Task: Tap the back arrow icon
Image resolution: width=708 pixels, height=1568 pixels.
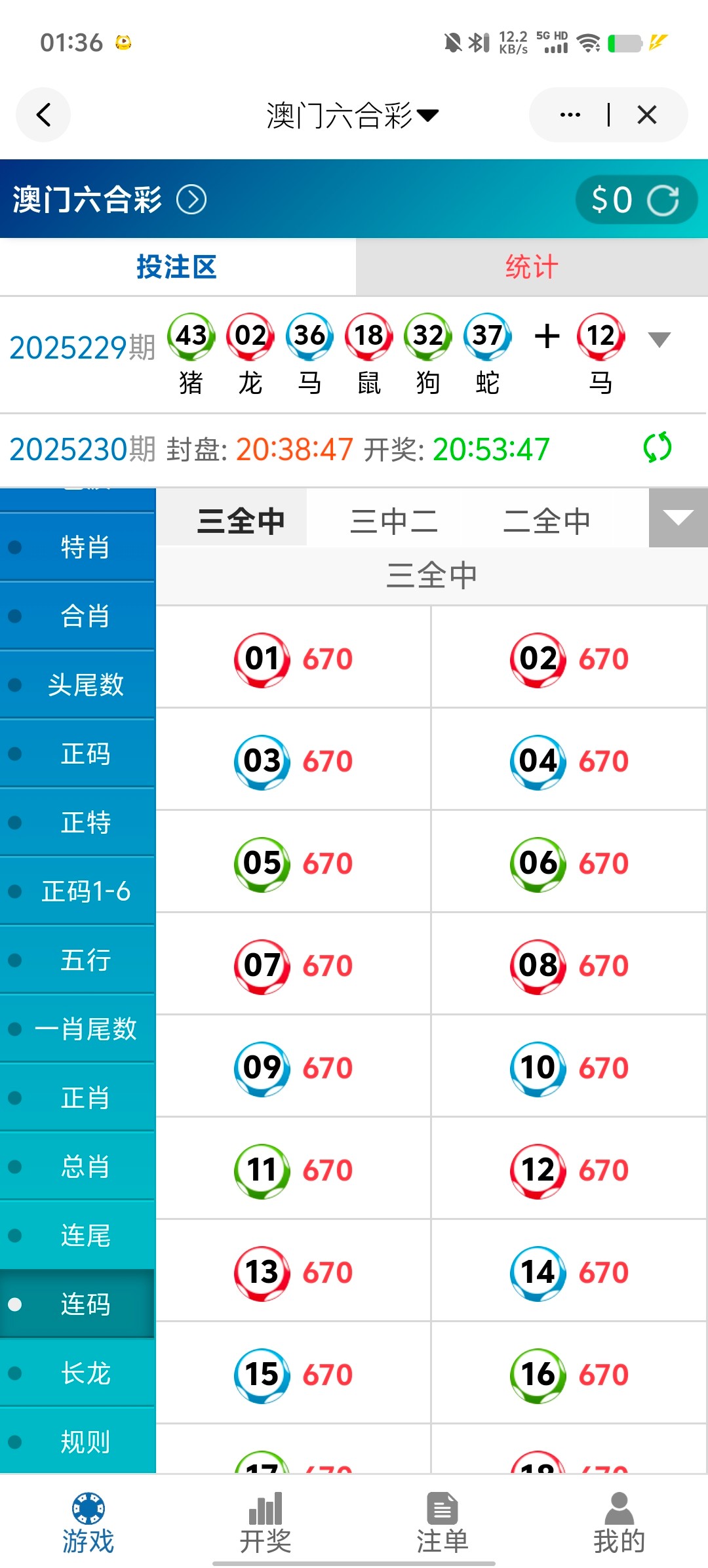Action: 43,115
